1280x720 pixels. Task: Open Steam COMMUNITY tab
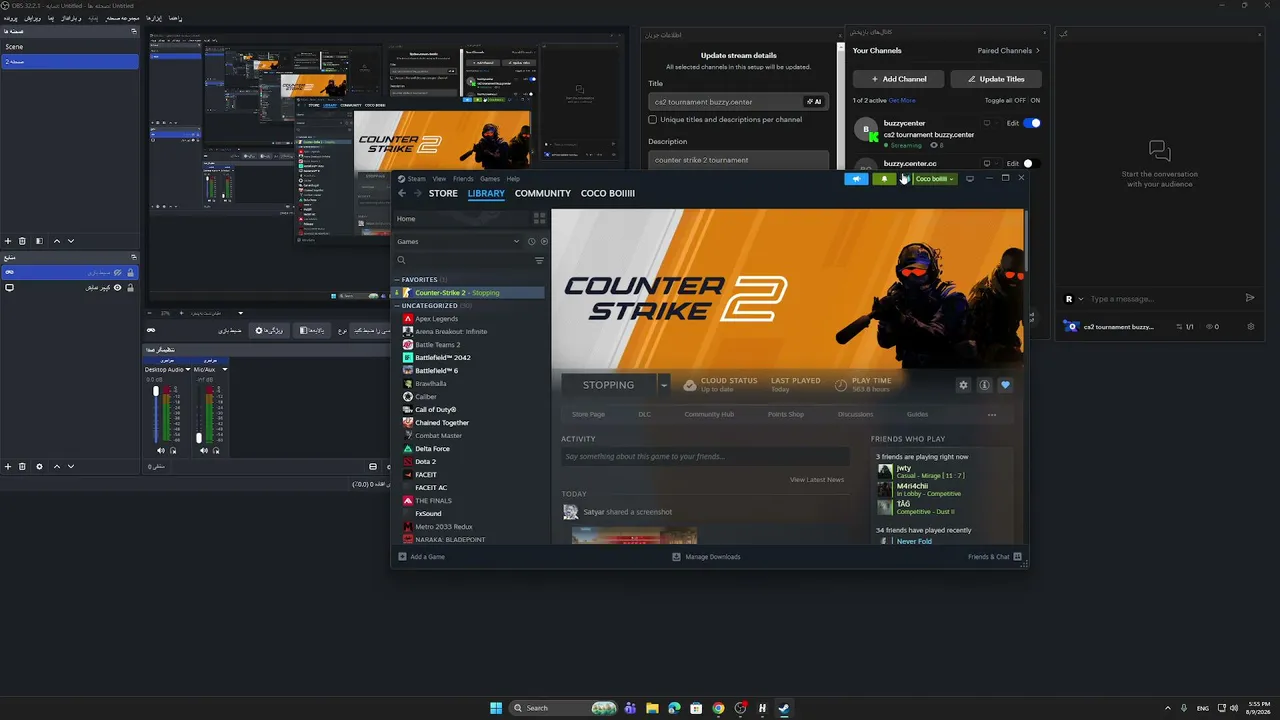click(x=543, y=193)
